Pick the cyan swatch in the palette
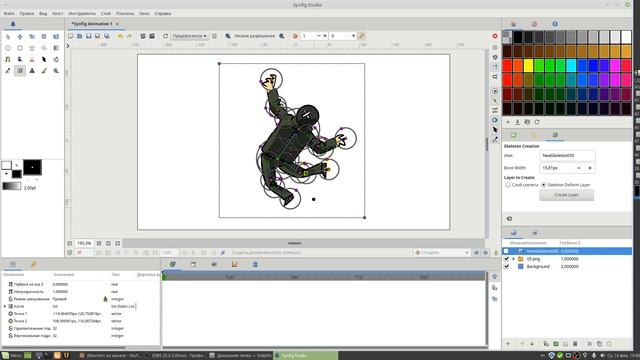 tap(571, 66)
